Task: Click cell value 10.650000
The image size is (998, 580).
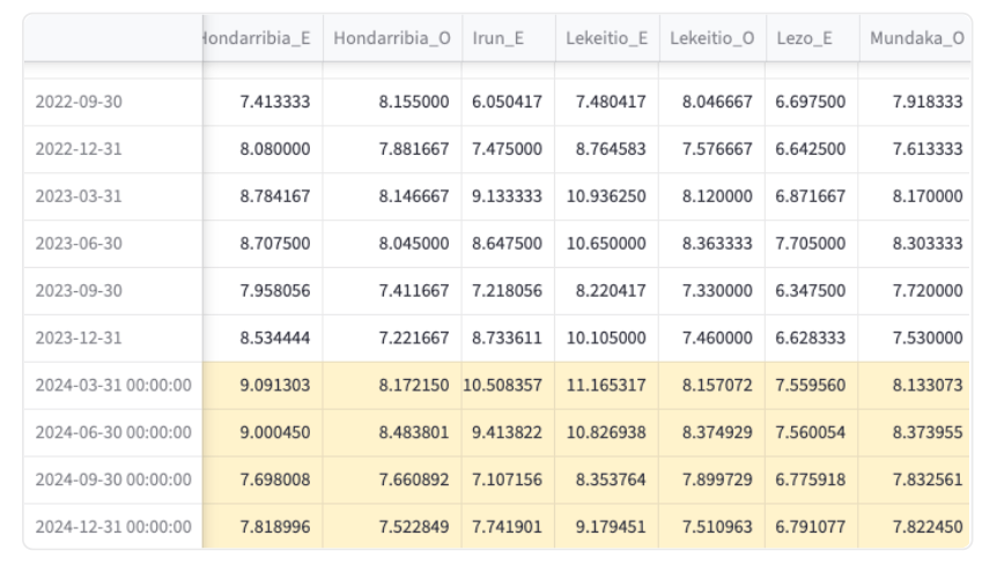Action: (607, 243)
